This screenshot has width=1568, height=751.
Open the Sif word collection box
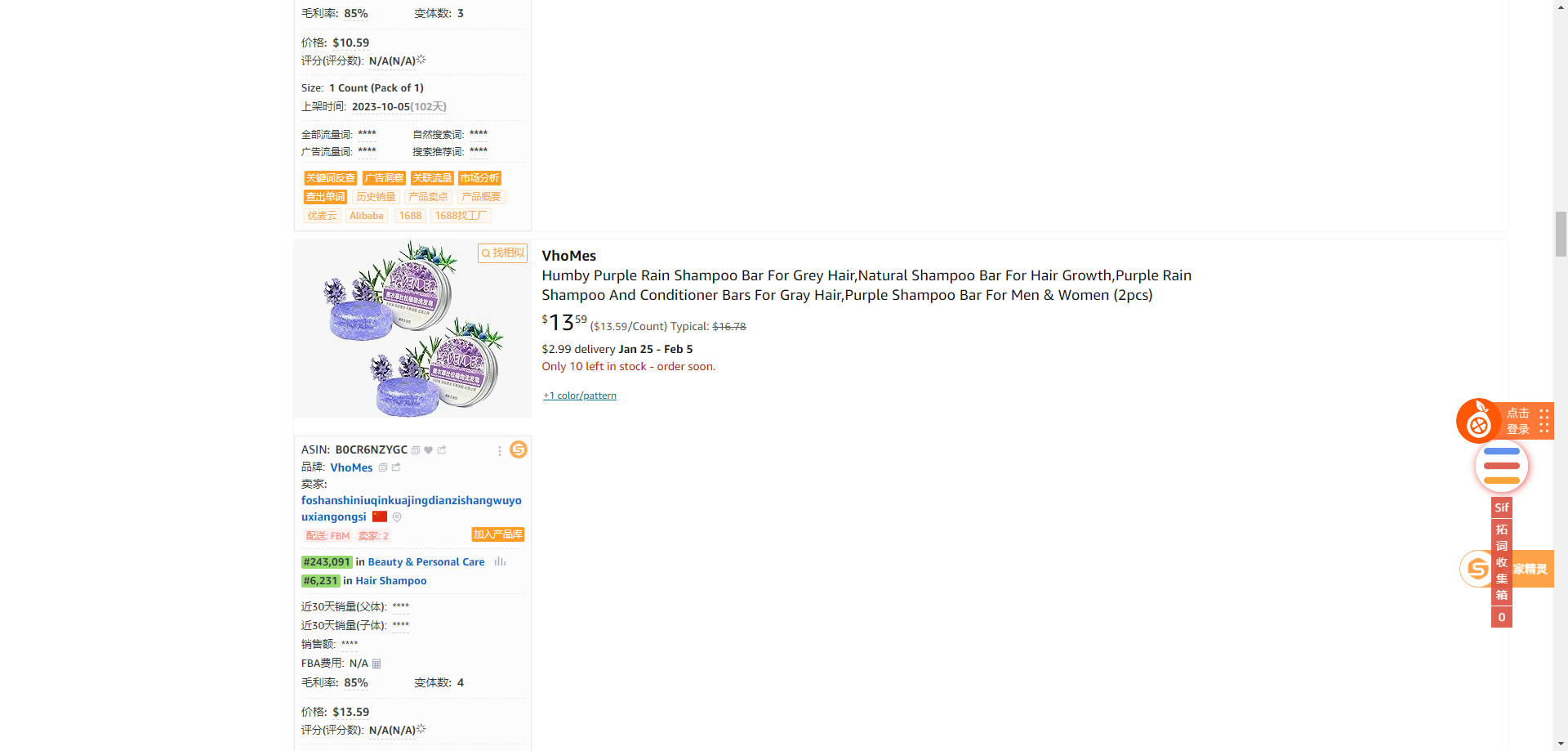(x=1501, y=562)
